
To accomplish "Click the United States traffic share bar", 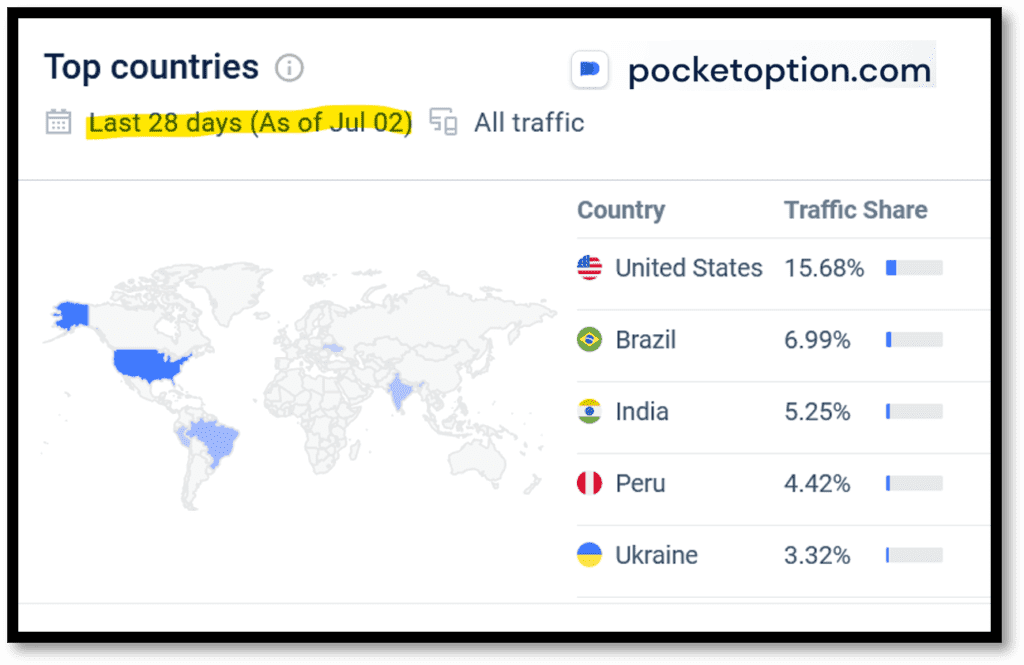I will coord(913,267).
